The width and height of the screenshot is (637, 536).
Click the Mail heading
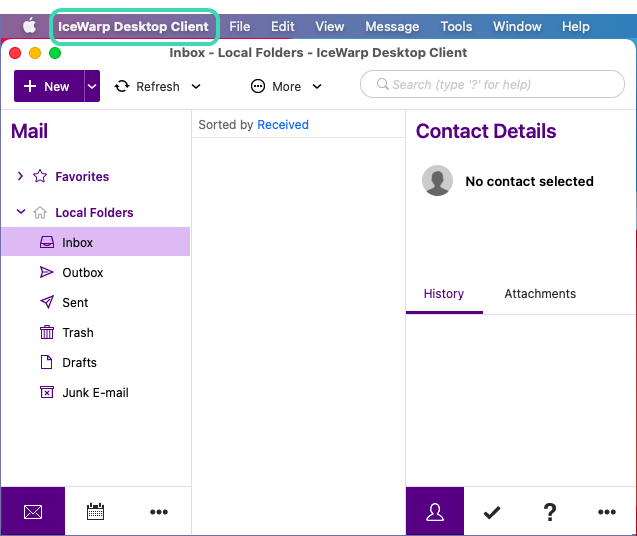pos(29,131)
